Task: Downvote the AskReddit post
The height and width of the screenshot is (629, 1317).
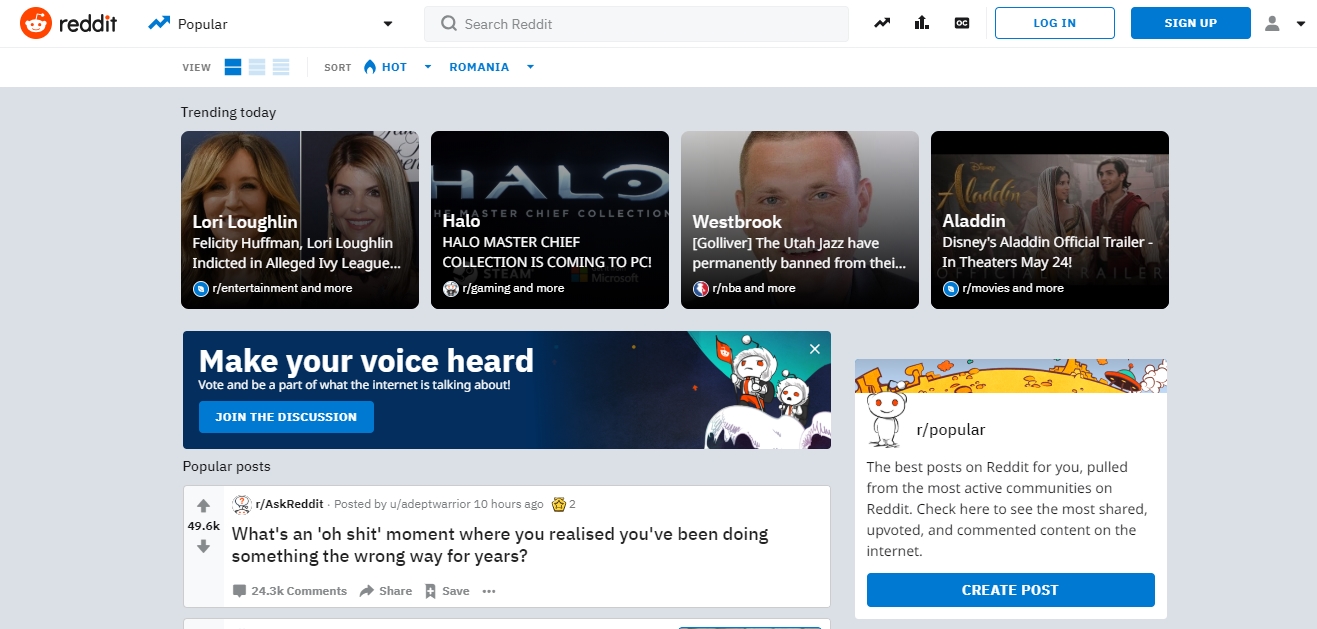Action: (203, 546)
